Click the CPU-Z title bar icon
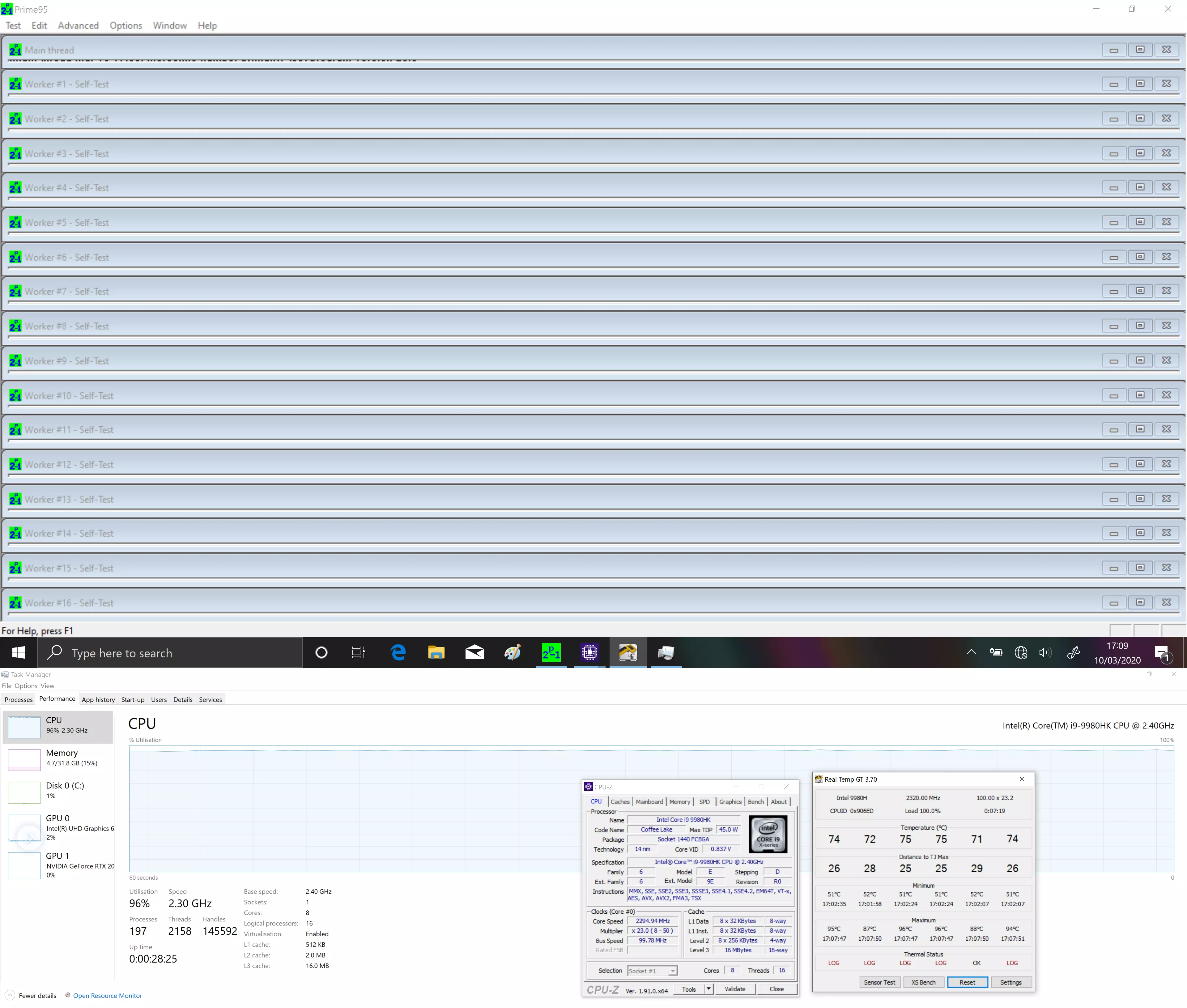The width and height of the screenshot is (1187, 1008). click(588, 787)
